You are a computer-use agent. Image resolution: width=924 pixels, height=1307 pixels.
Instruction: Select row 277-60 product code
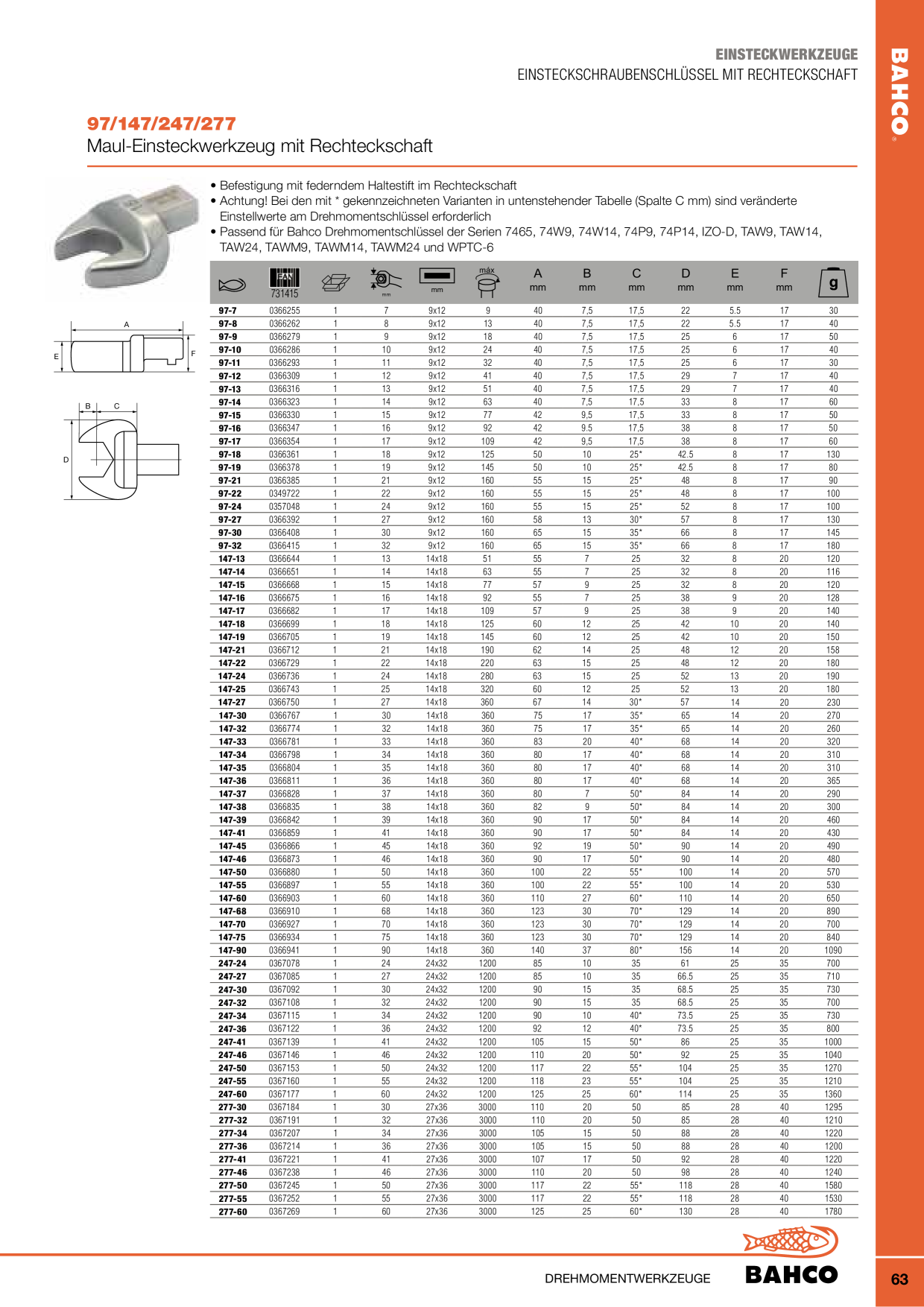232,1212
